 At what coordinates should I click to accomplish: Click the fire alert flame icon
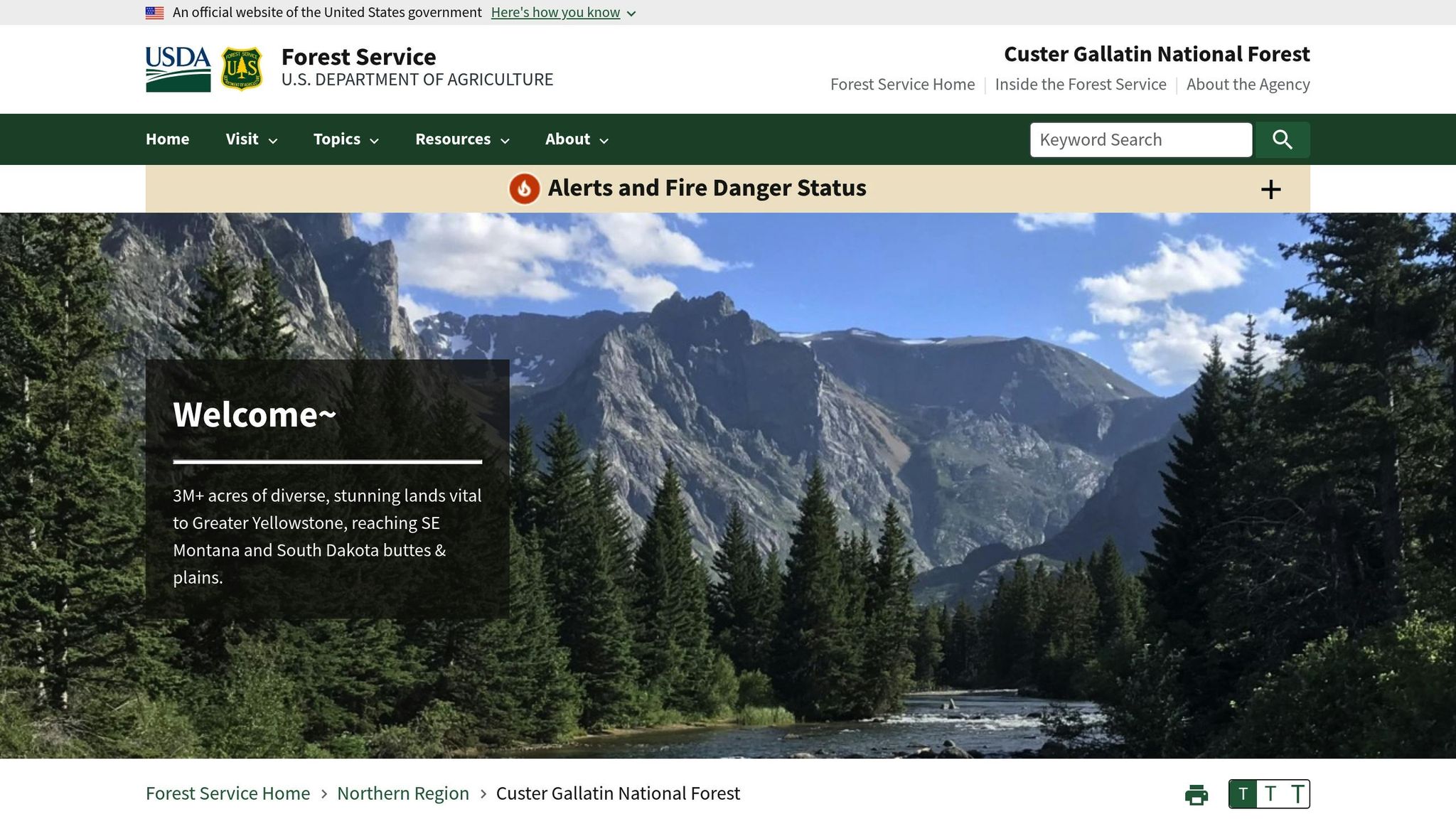pos(524,188)
